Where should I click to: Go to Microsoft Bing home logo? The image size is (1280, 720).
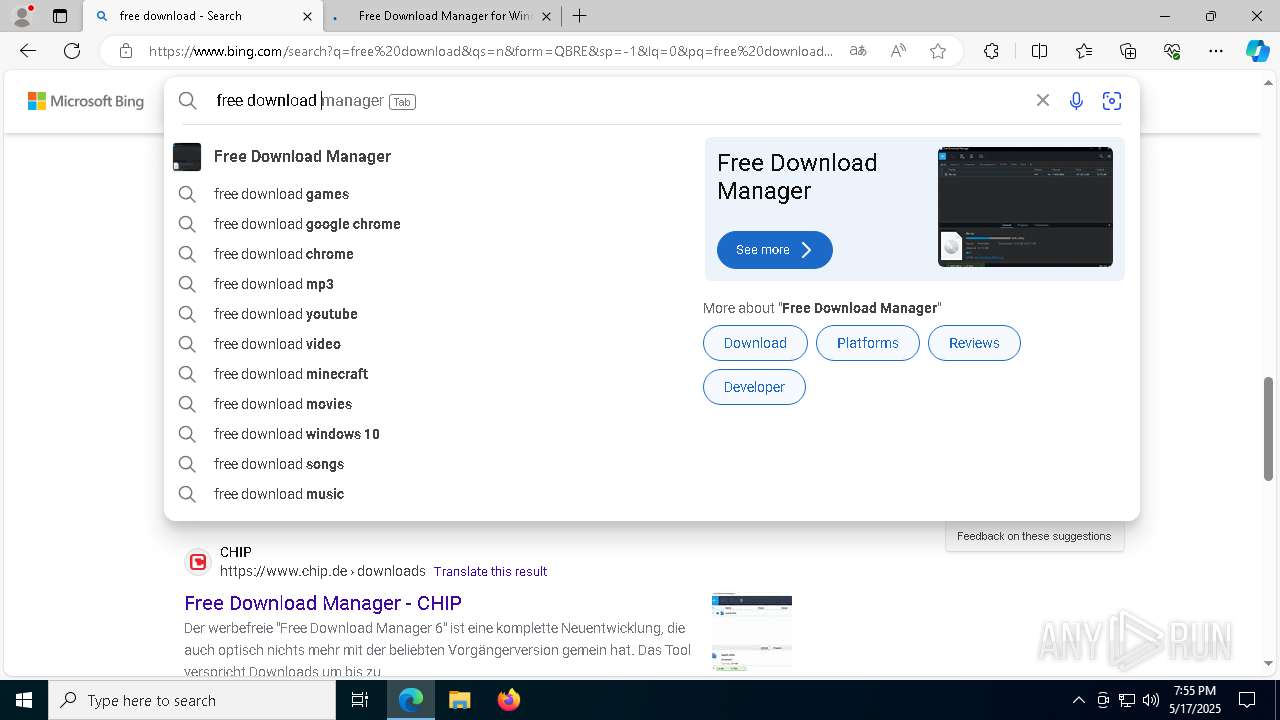(x=86, y=101)
